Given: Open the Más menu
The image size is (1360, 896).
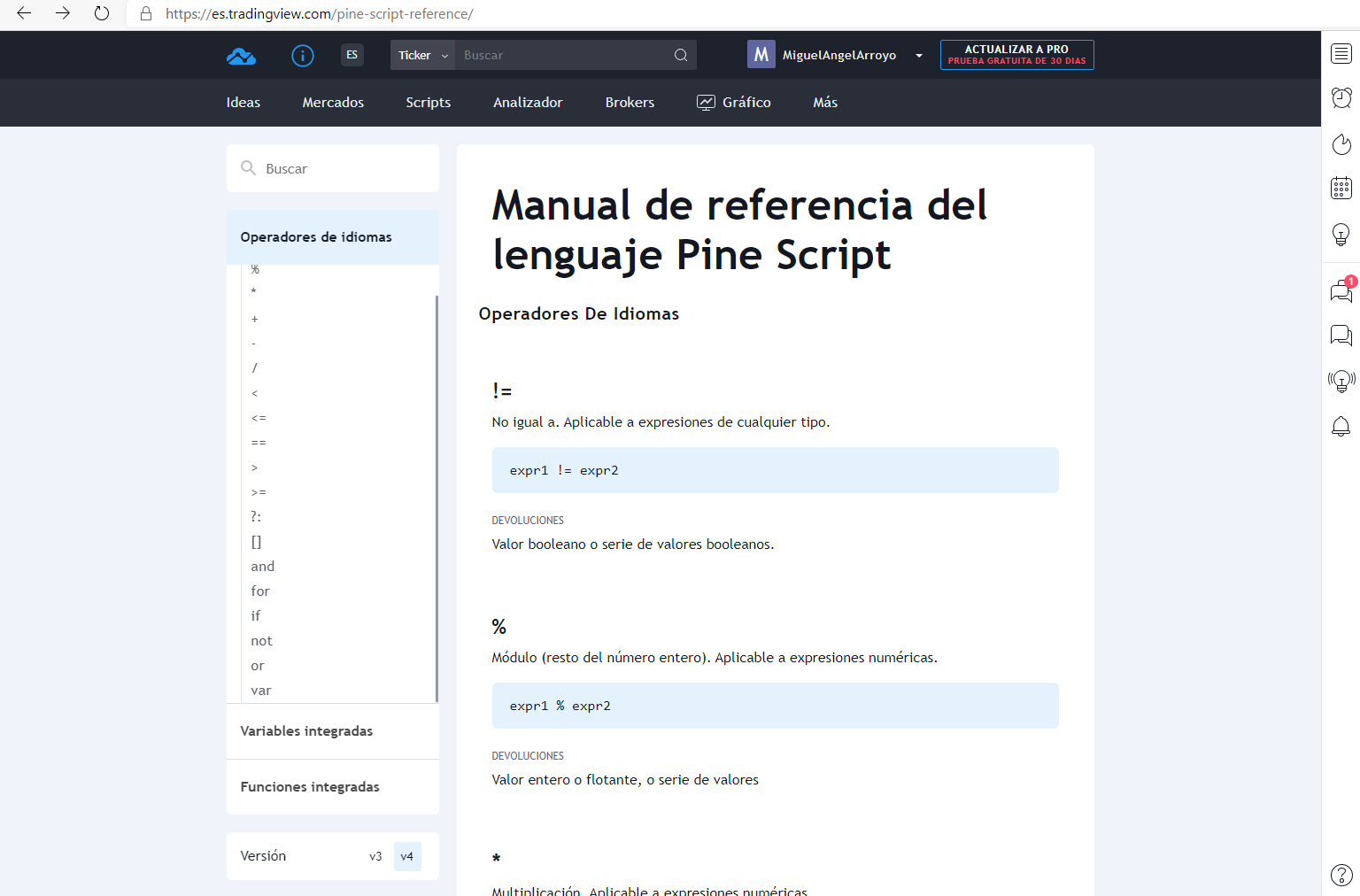Looking at the screenshot, I should coord(825,103).
